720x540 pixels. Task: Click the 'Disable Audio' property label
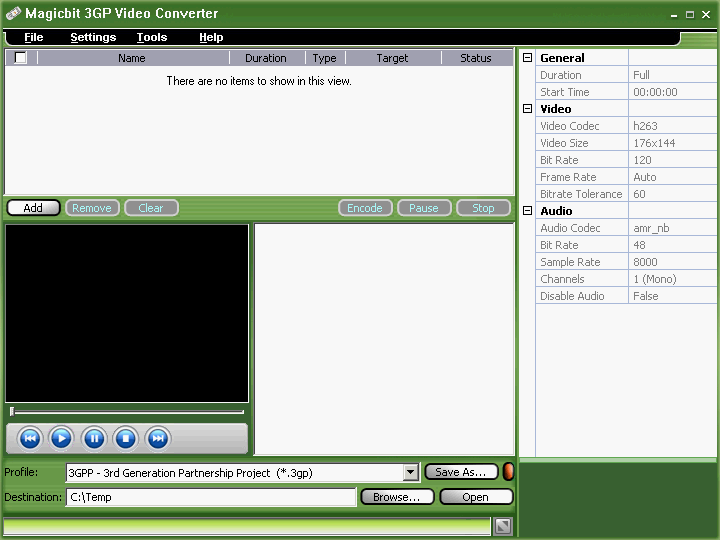click(x=572, y=296)
